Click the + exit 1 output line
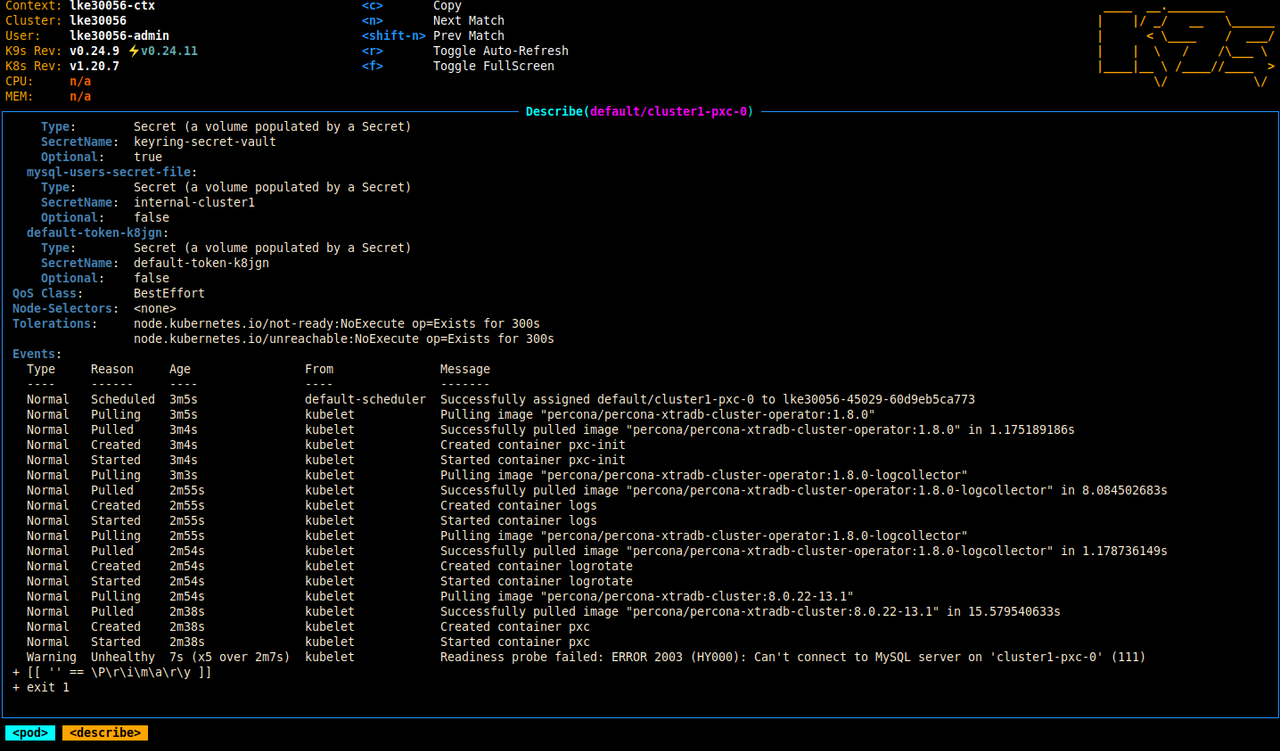1280x751 pixels. click(x=41, y=687)
